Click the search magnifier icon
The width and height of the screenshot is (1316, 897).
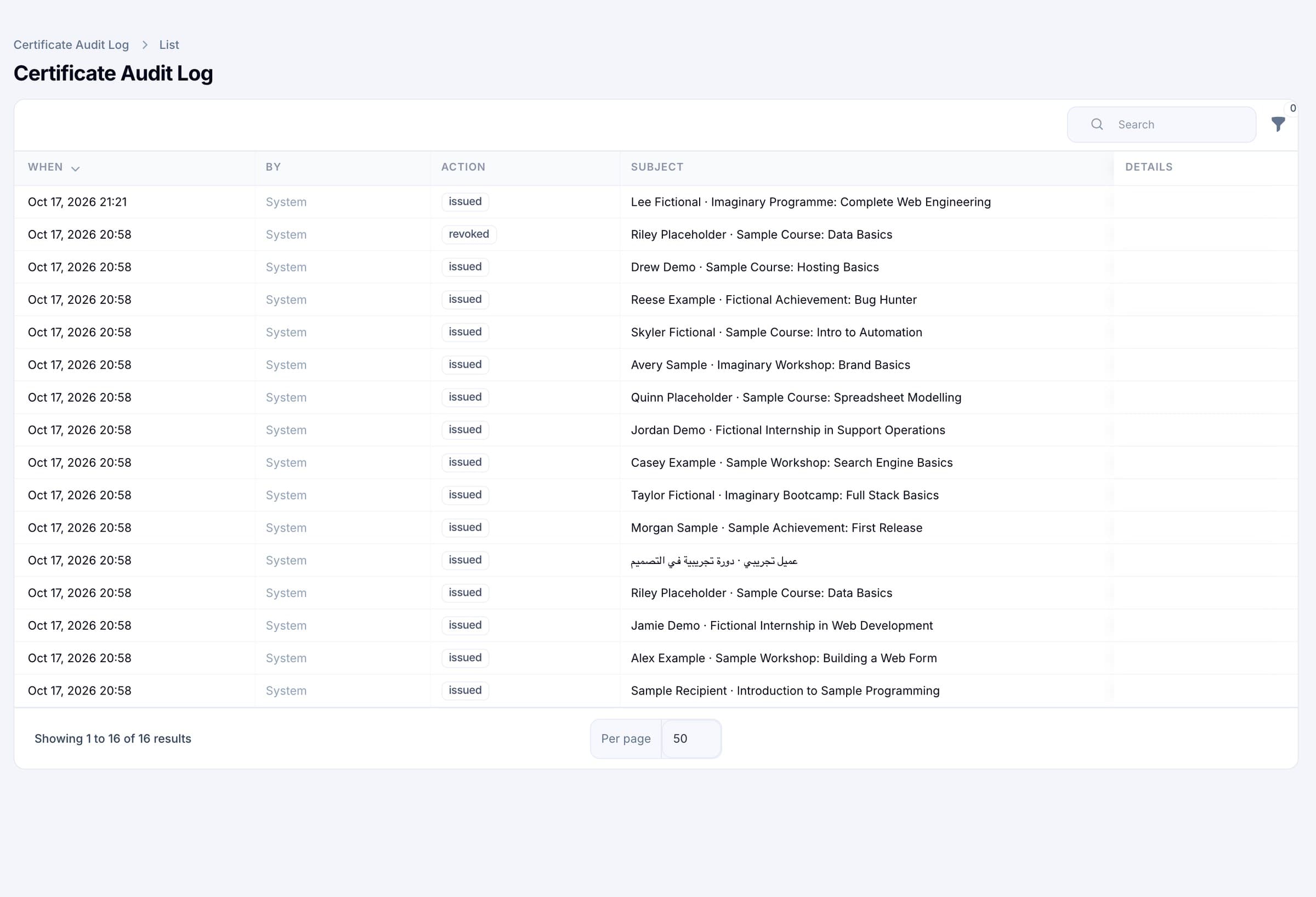click(1096, 124)
